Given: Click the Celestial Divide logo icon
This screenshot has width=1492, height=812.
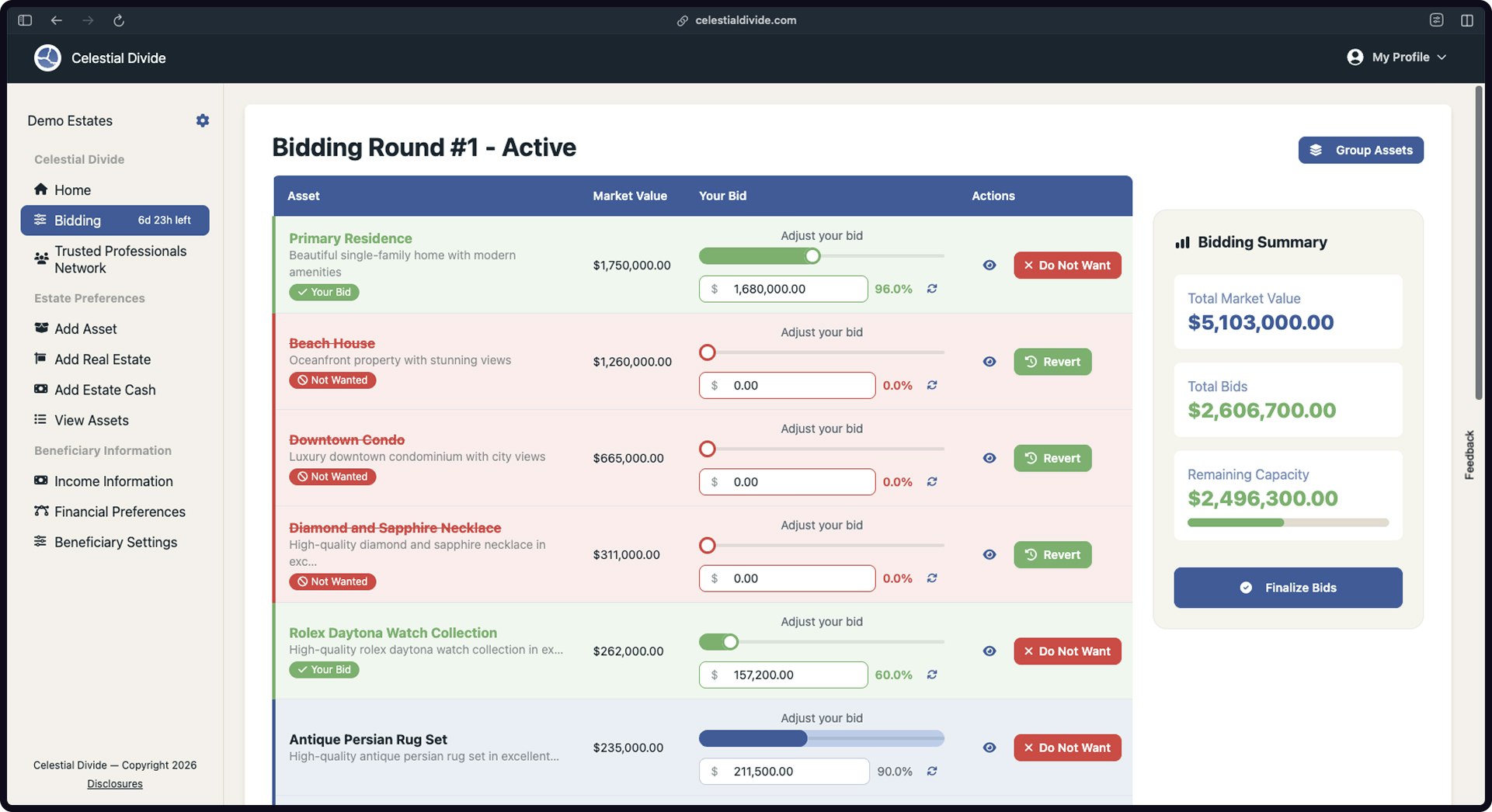Looking at the screenshot, I should 47,57.
